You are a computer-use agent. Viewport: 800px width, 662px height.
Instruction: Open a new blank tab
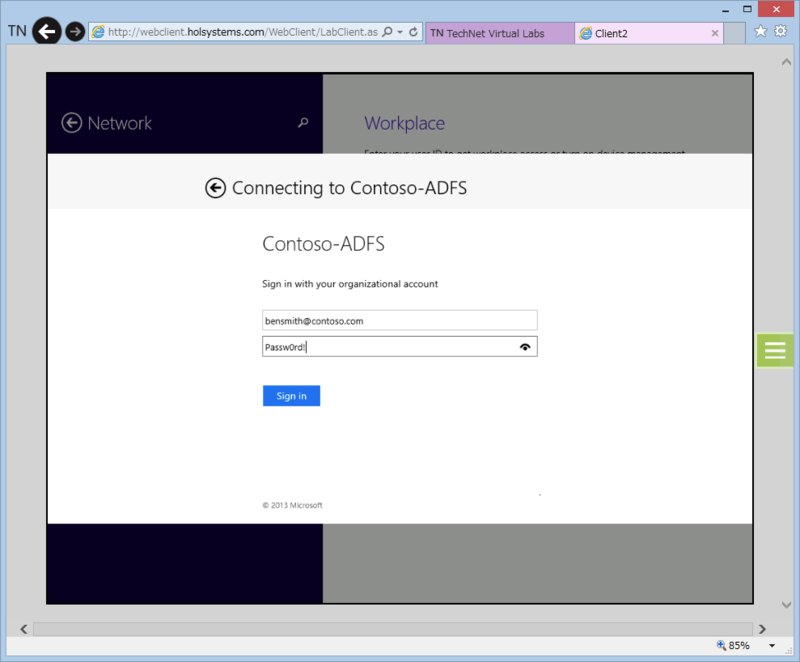click(x=734, y=33)
